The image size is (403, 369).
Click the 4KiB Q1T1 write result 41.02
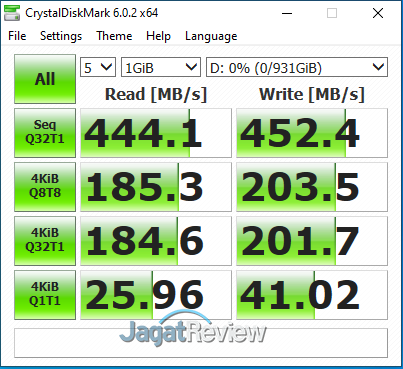[x=312, y=295]
